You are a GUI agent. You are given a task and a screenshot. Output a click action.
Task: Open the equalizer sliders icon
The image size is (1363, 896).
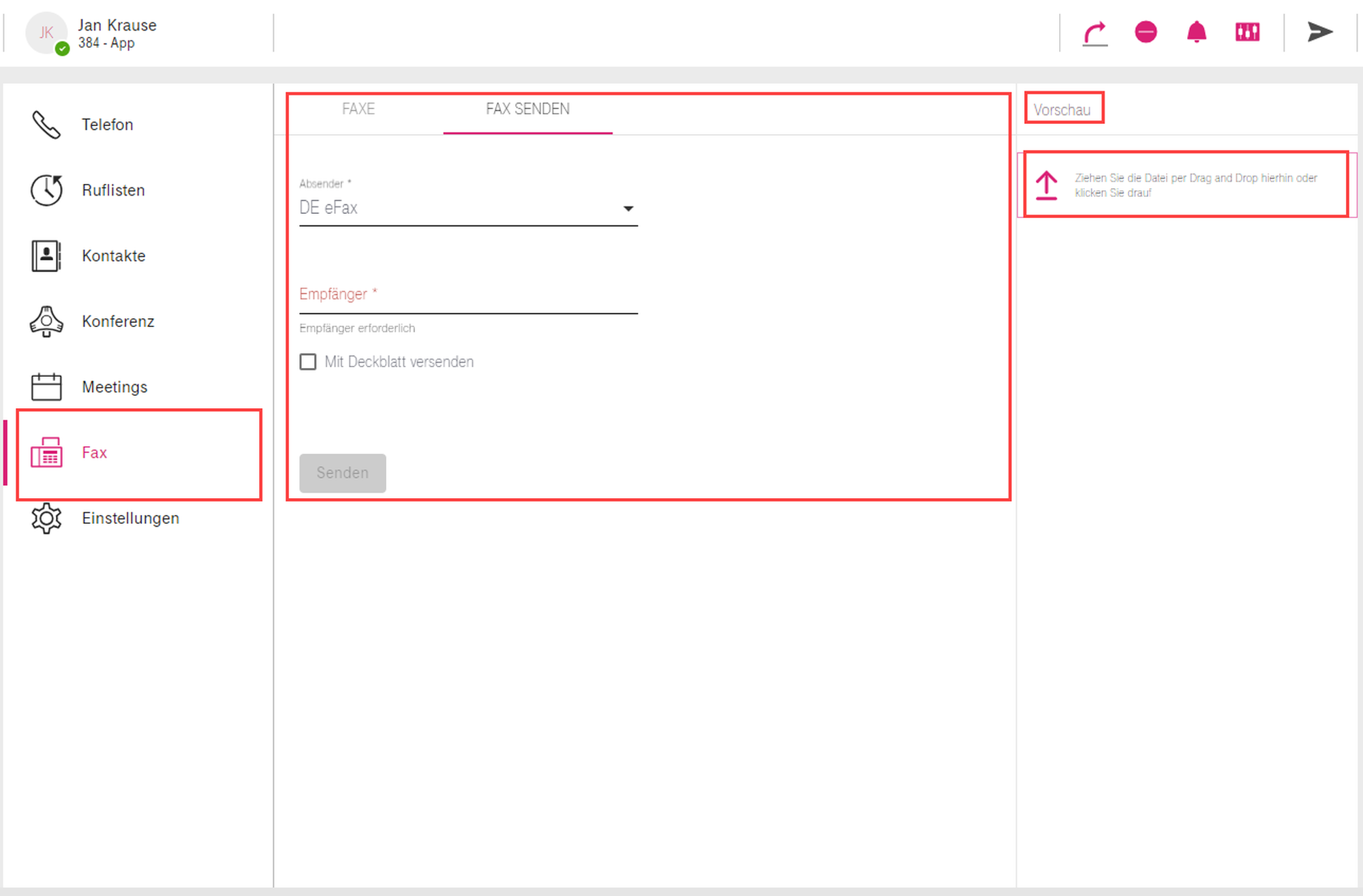tap(1247, 32)
